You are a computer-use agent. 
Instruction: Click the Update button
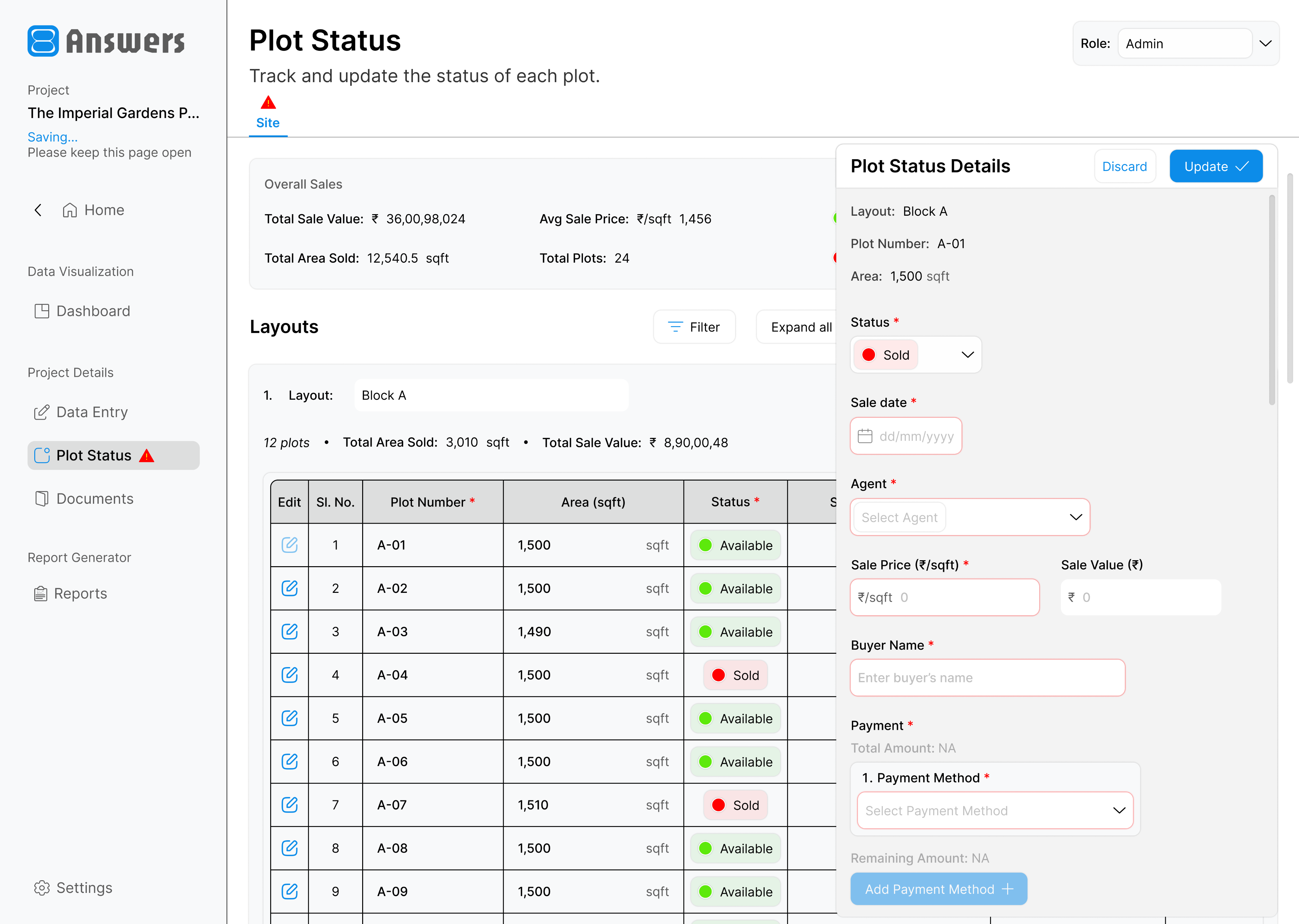pyautogui.click(x=1216, y=166)
